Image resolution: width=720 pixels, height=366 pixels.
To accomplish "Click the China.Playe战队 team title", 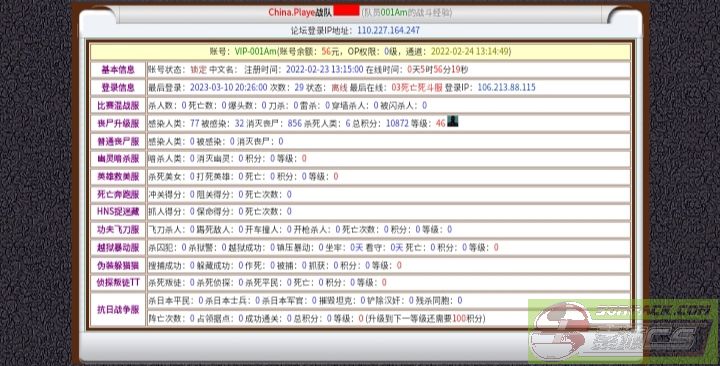I will pos(300,12).
